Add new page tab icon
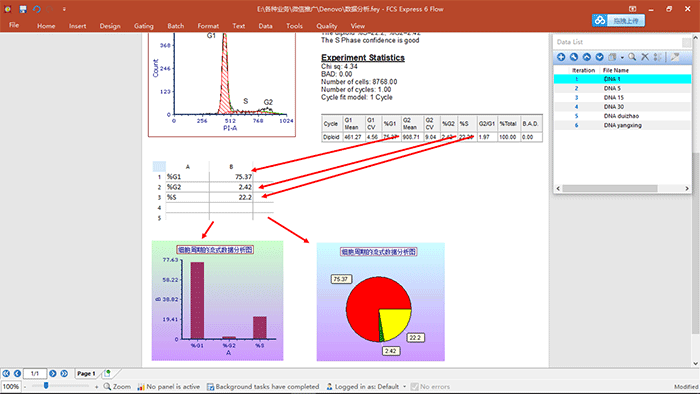This screenshot has height=394, width=700. click(x=107, y=373)
